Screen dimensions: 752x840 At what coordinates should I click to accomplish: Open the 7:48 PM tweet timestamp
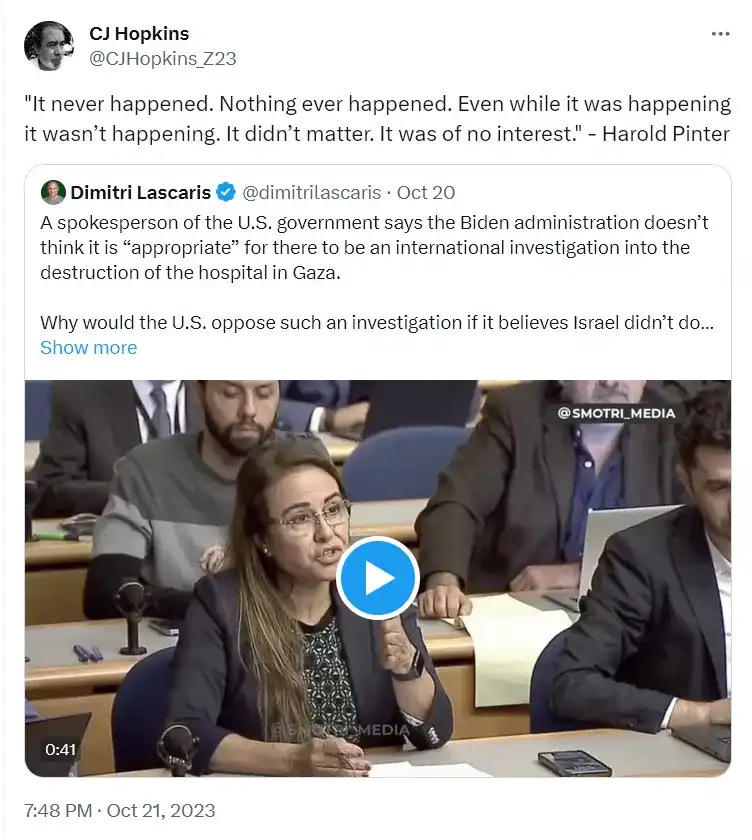point(120,810)
